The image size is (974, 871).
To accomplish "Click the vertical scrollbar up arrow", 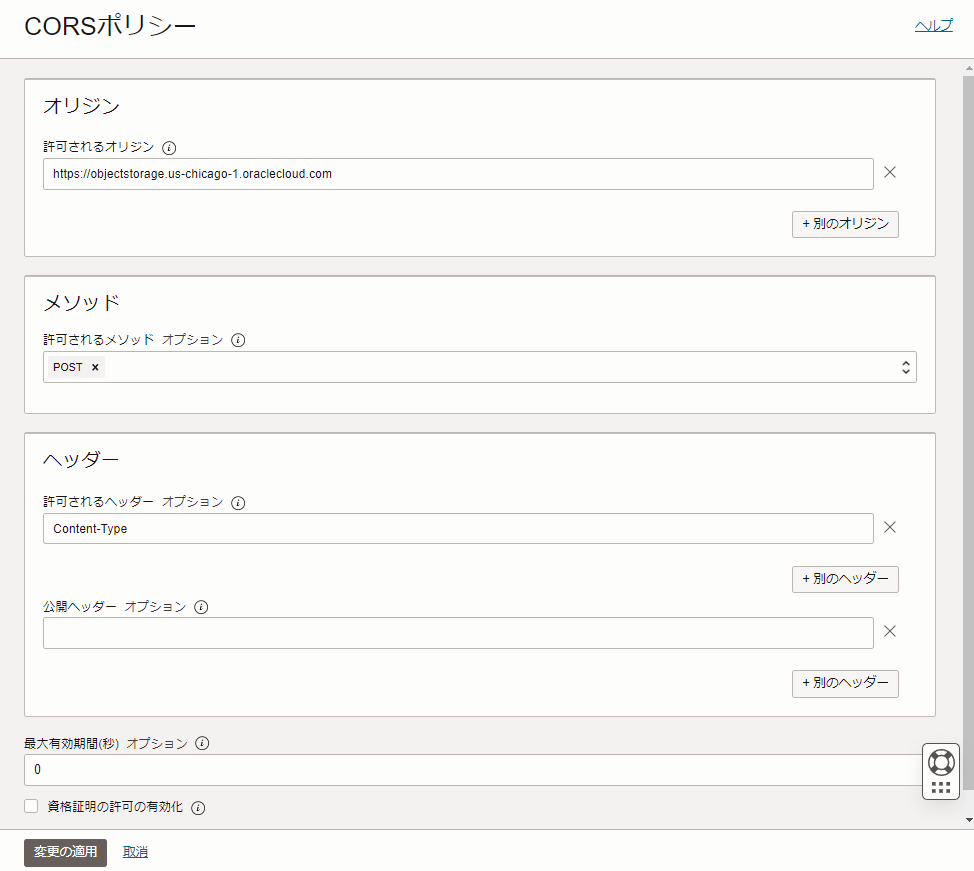I will click(x=968, y=68).
